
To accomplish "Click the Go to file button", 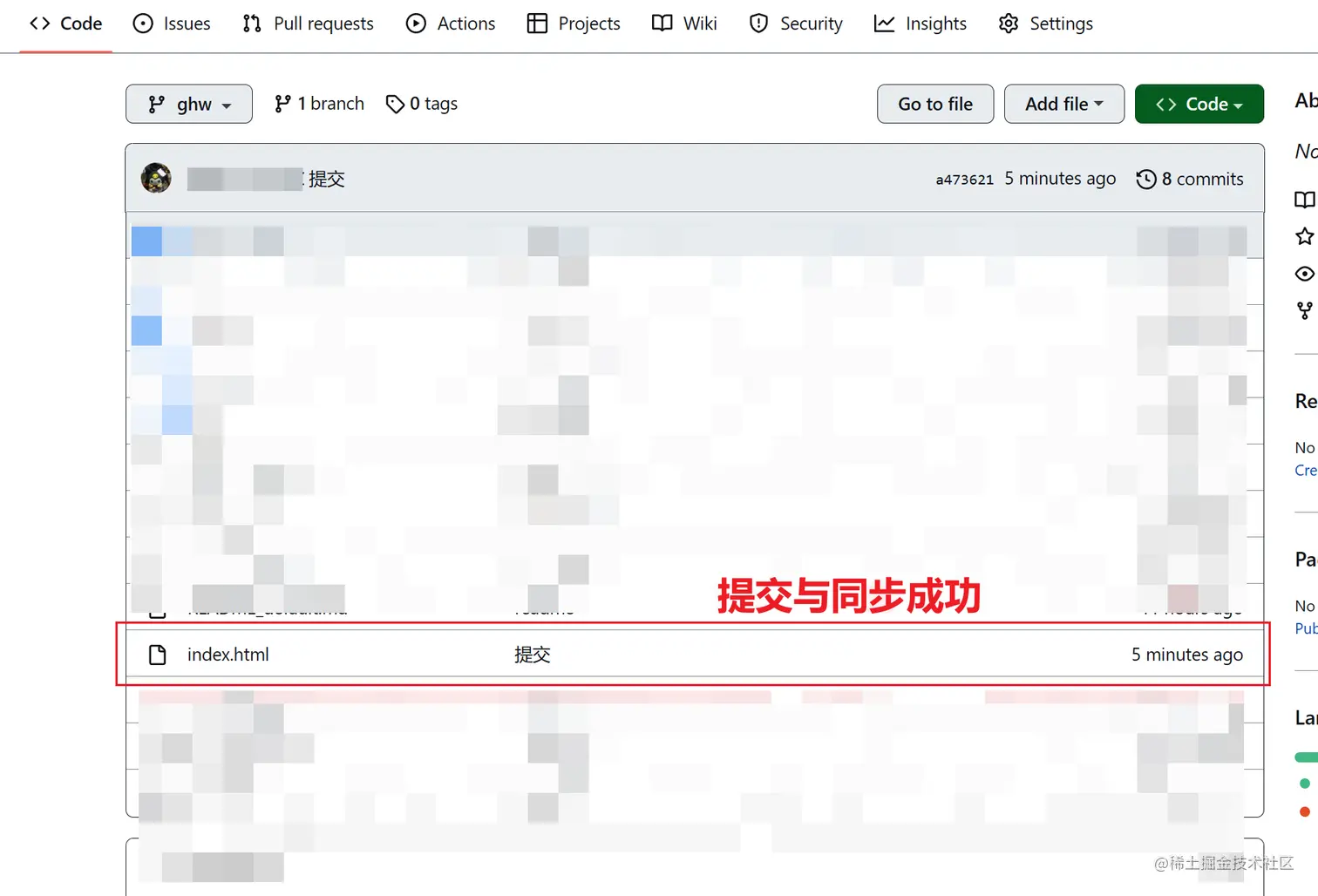I will (935, 104).
